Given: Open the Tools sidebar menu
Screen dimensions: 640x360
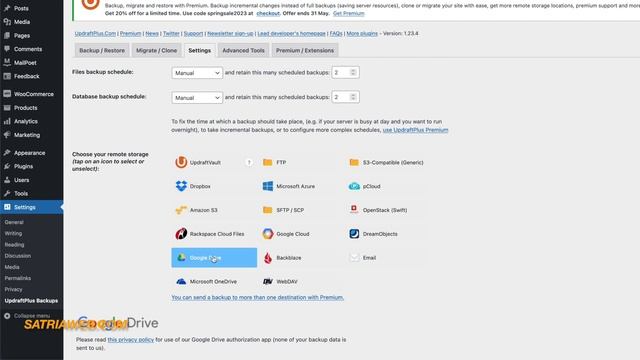Looking at the screenshot, I should click(x=32, y=193).
